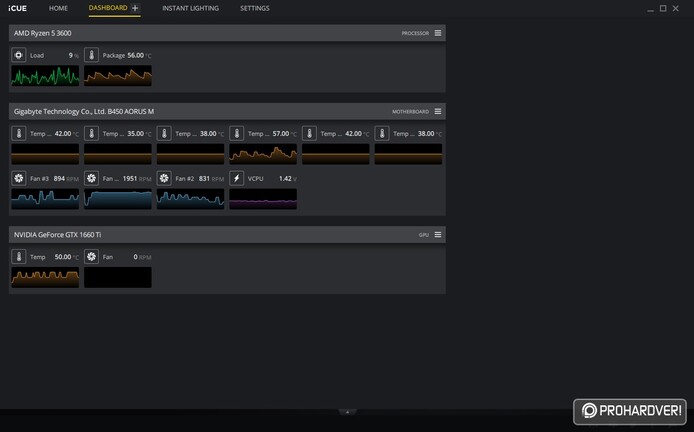The height and width of the screenshot is (432, 694).
Task: Click the empty GPU Fan graph
Action: (118, 277)
